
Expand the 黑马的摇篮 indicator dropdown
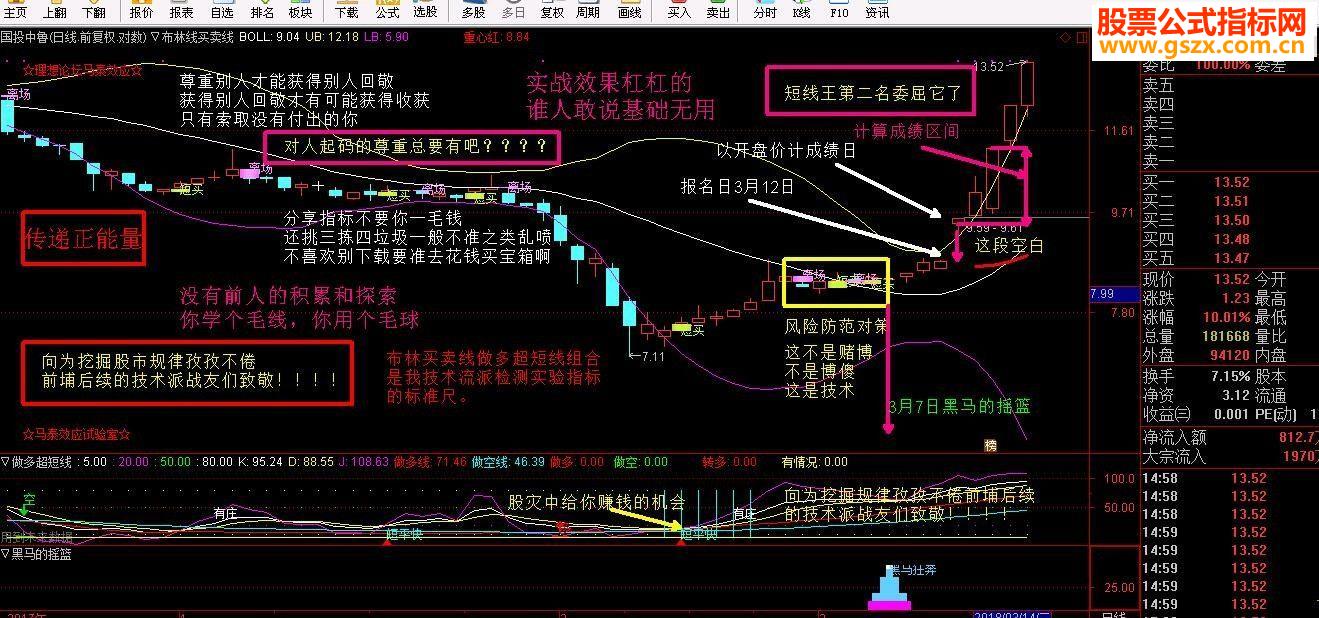[x=5, y=553]
